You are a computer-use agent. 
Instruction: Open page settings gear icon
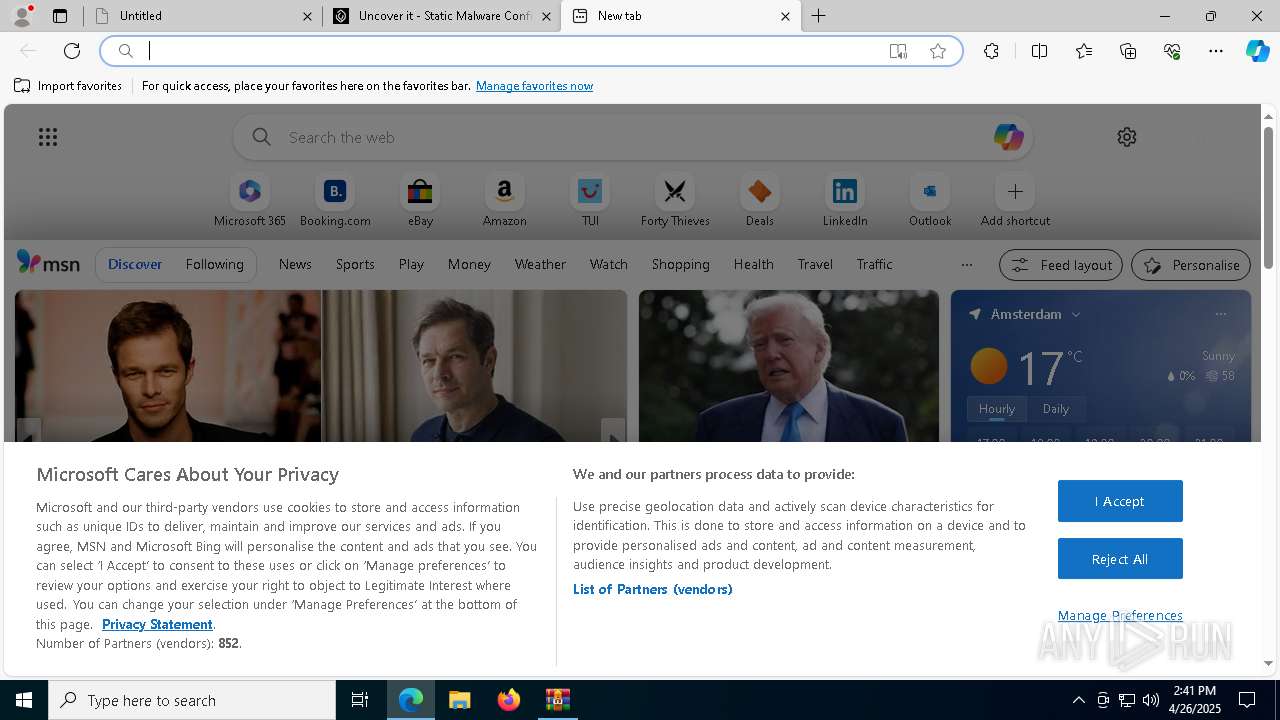pos(1127,137)
